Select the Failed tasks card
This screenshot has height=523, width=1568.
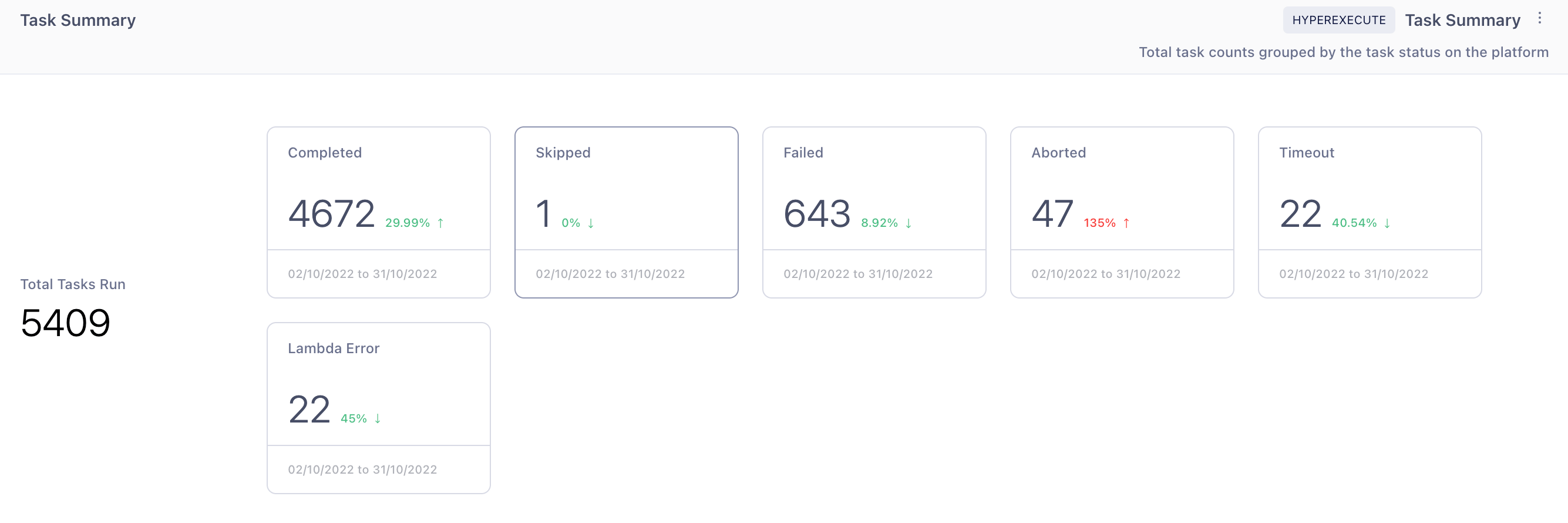[x=874, y=212]
